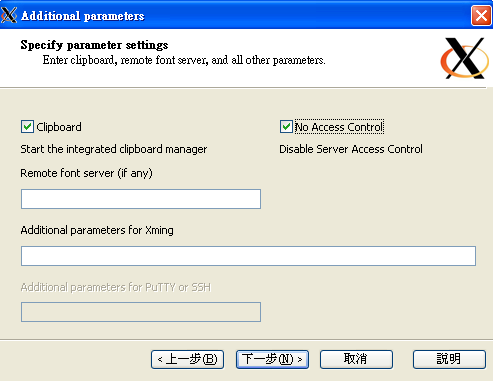Click the 'No Access Control' label text

tap(339, 127)
